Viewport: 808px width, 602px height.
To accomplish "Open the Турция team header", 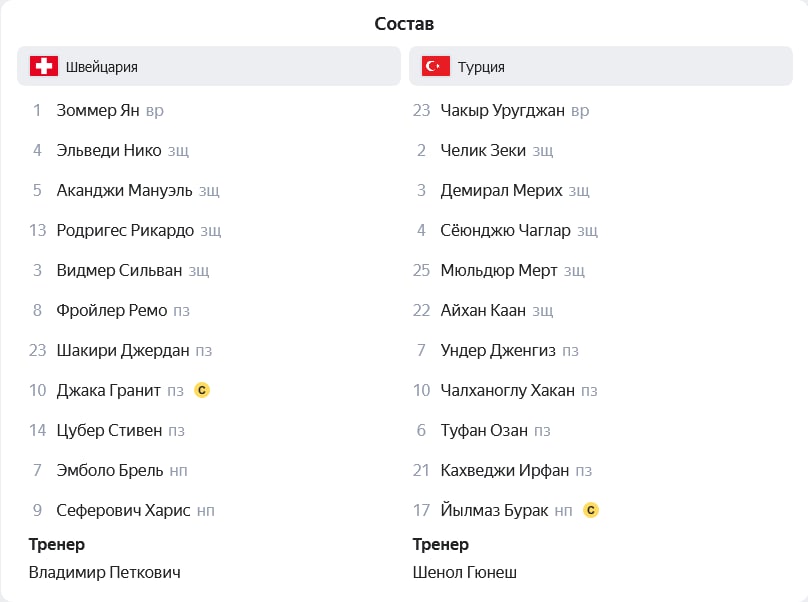I will point(601,66).
